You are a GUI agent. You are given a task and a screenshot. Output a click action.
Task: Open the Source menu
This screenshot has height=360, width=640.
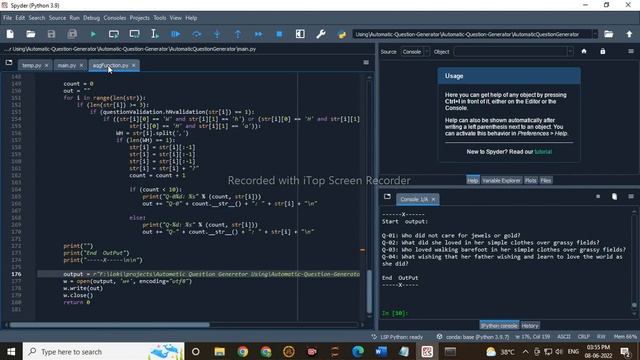57,18
